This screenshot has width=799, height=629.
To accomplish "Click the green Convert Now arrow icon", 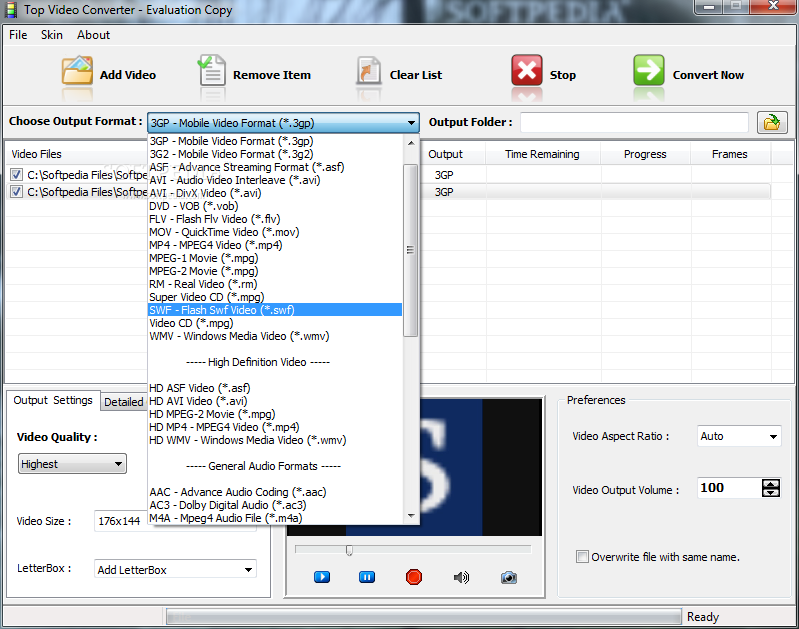I will coord(649,70).
